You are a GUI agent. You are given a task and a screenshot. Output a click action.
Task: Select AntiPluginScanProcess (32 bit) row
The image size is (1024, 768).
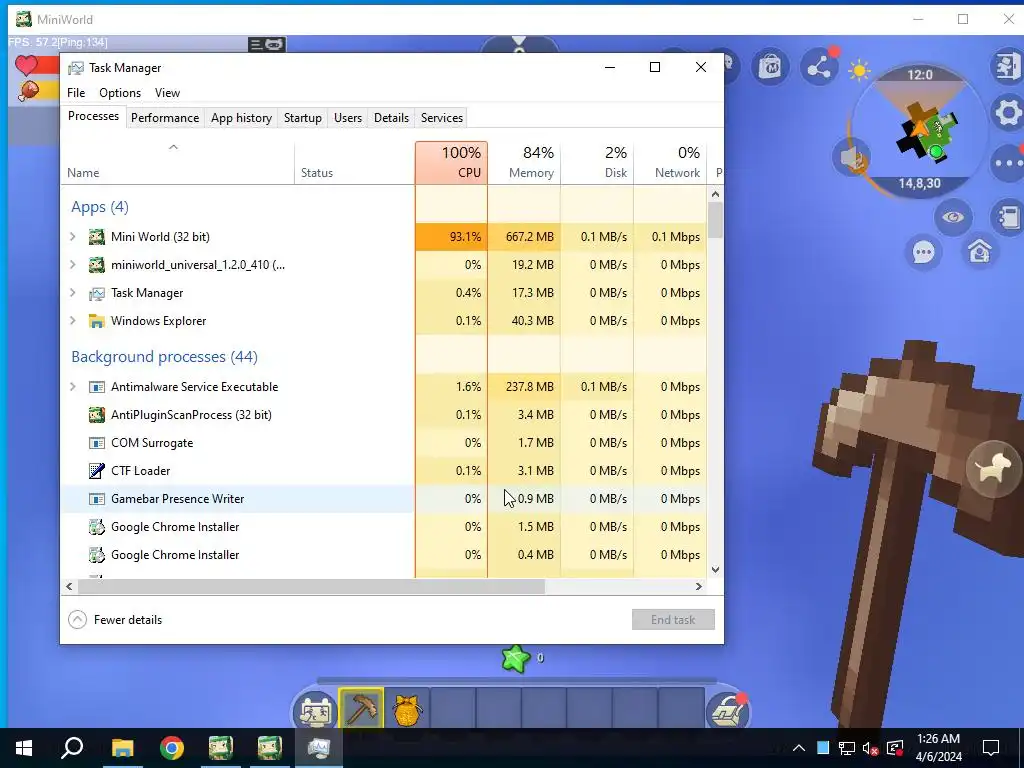[x=384, y=415]
